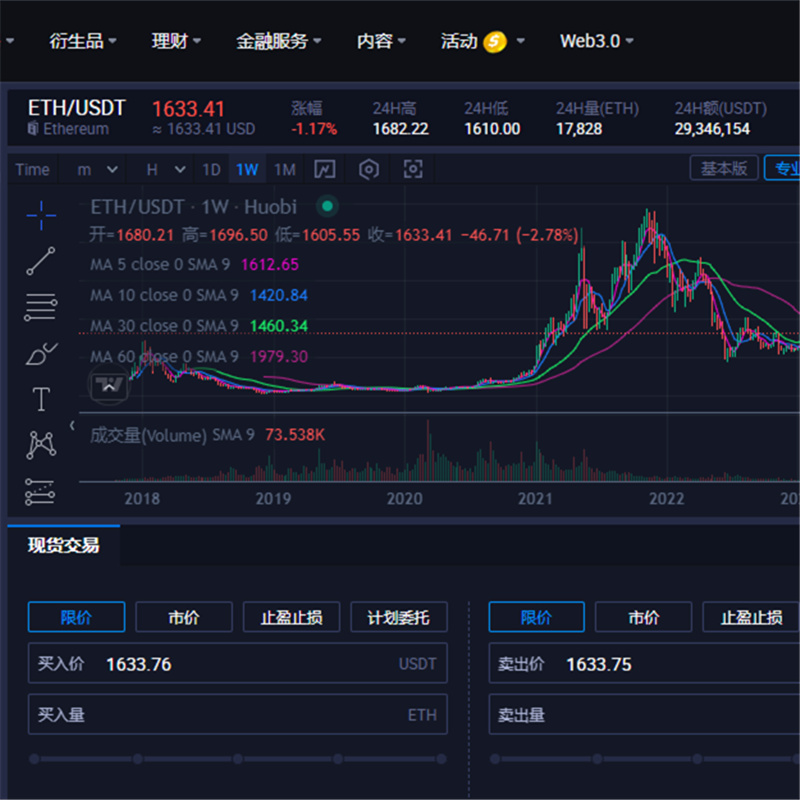Toggle fullscreen chart icon

coord(413,169)
